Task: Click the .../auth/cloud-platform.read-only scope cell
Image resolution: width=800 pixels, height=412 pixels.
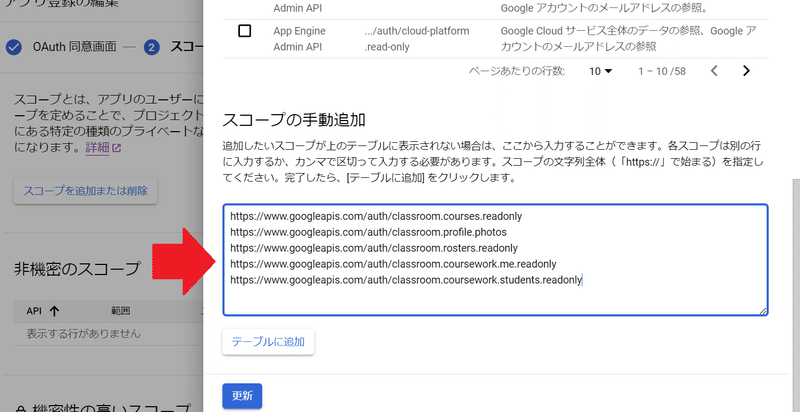Action: click(416, 39)
